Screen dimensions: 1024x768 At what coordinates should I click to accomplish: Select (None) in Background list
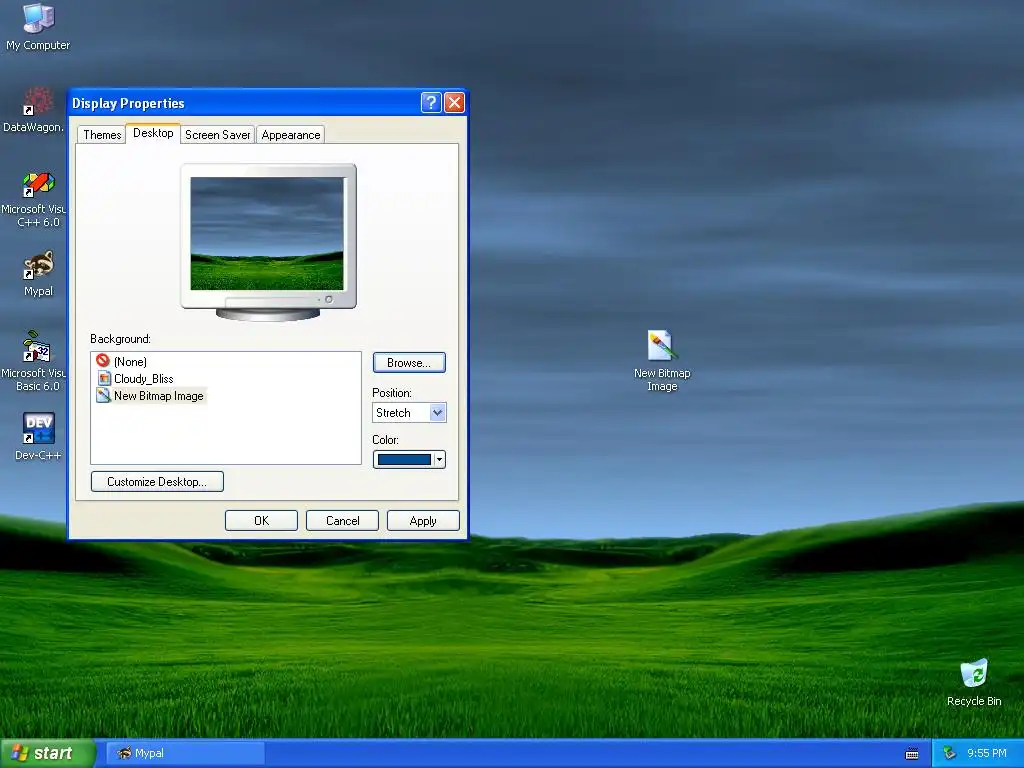pyautogui.click(x=130, y=361)
